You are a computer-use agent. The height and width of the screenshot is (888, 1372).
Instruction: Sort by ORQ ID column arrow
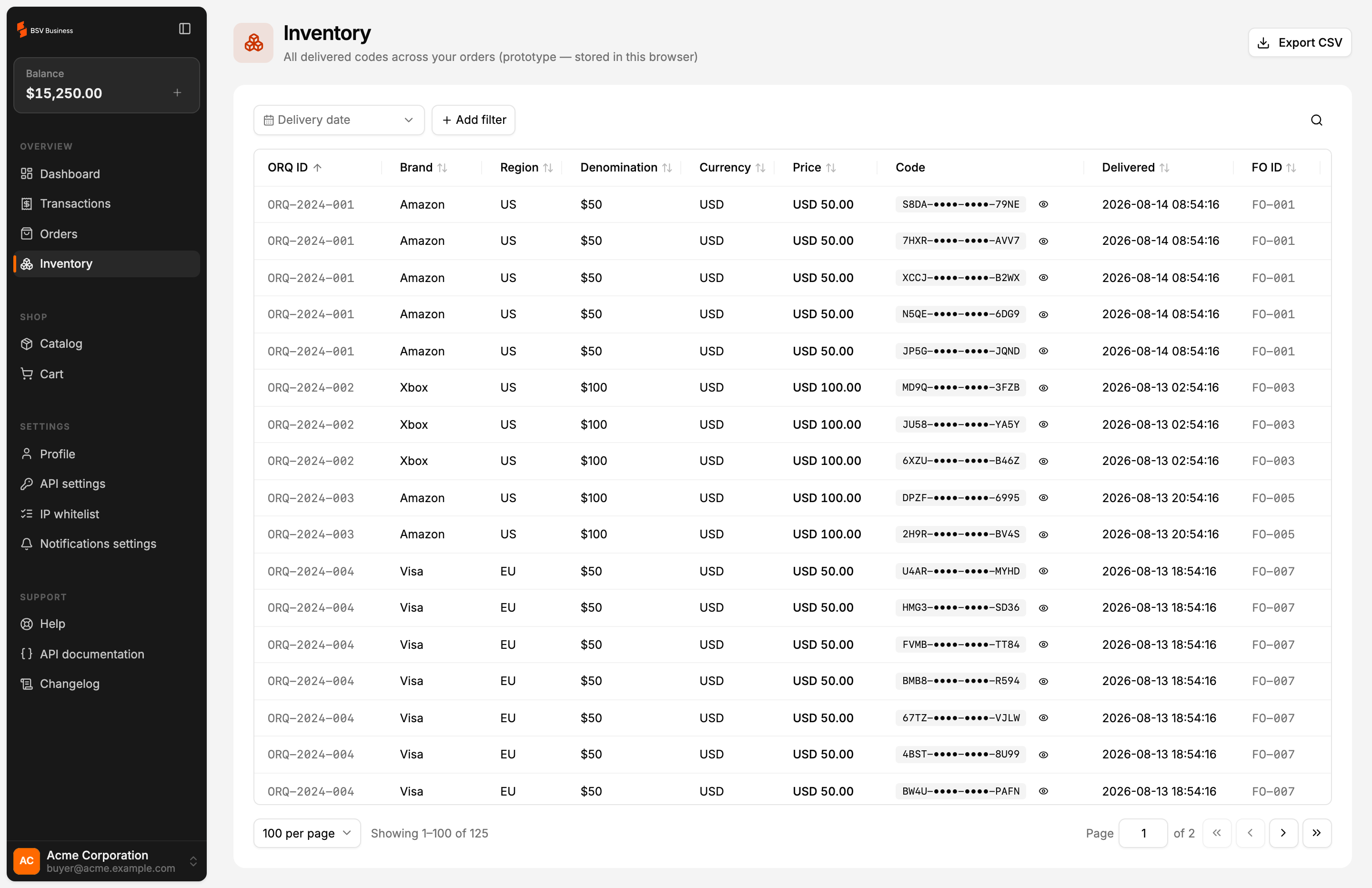[318, 168]
